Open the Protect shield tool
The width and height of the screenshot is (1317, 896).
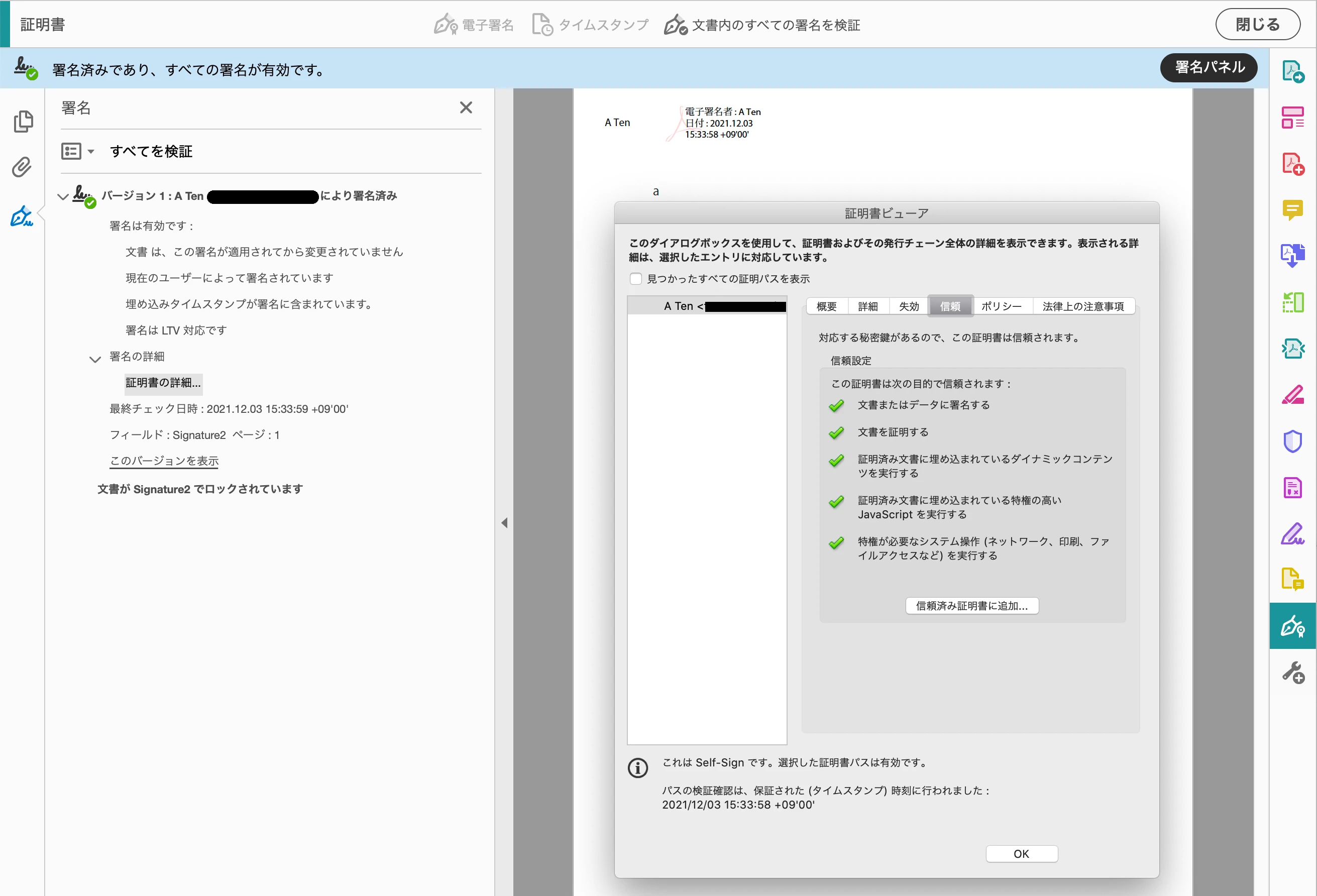(1292, 441)
